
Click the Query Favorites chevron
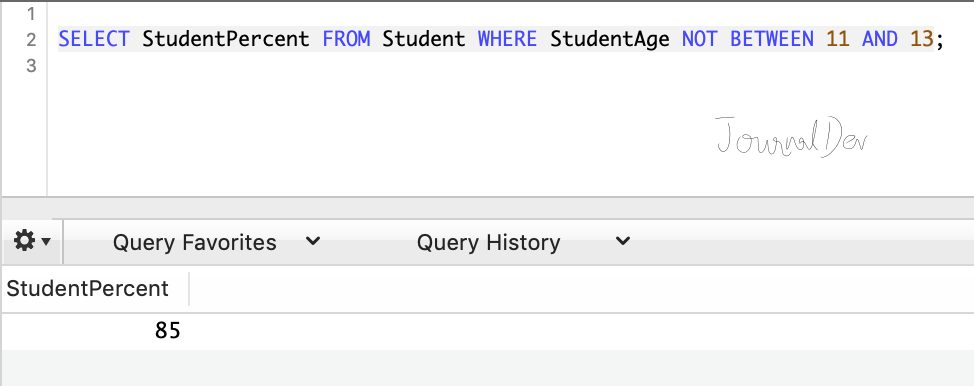314,241
